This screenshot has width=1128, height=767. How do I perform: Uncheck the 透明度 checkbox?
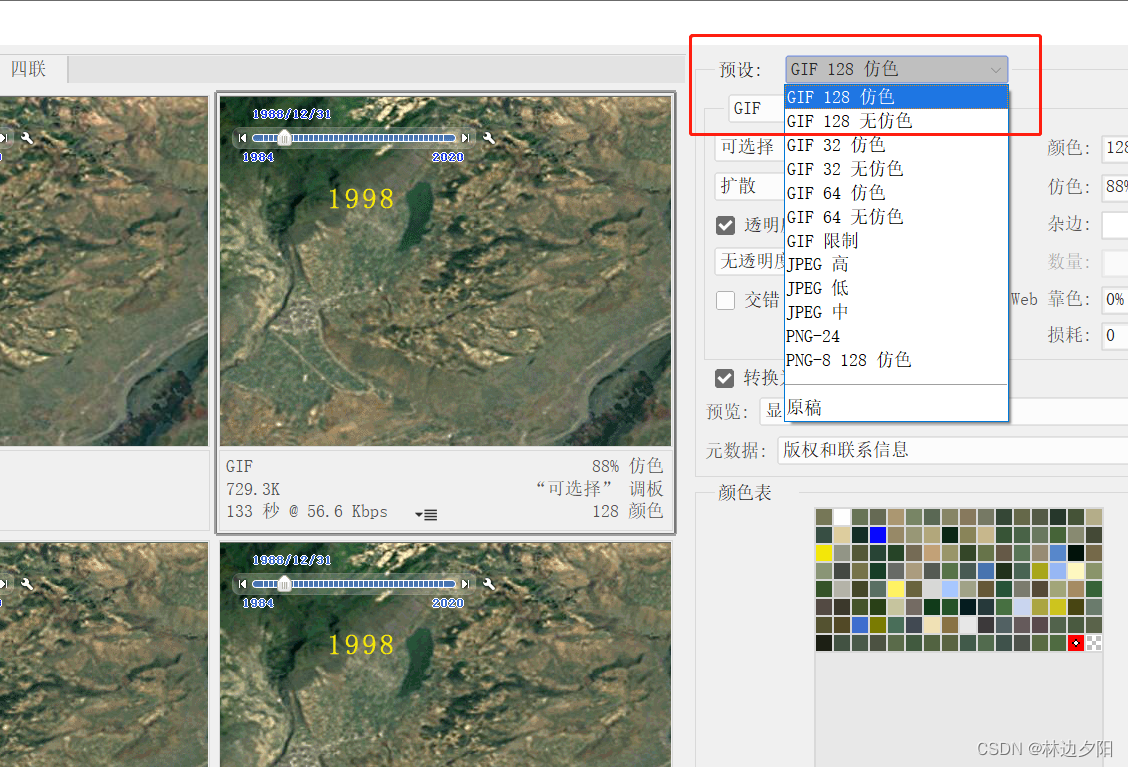click(725, 225)
